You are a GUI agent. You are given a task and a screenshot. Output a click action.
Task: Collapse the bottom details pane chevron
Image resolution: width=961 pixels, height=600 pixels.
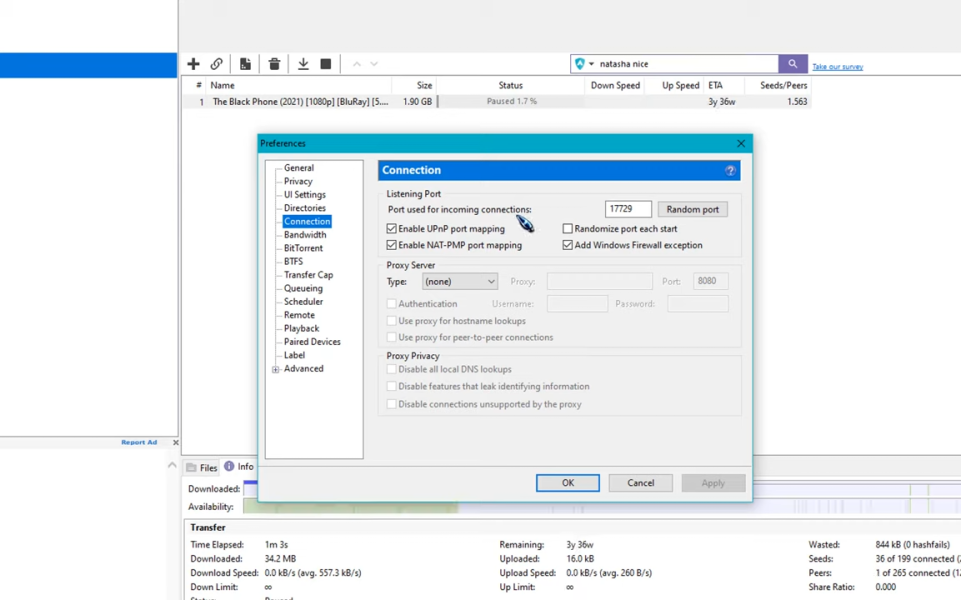coord(172,466)
